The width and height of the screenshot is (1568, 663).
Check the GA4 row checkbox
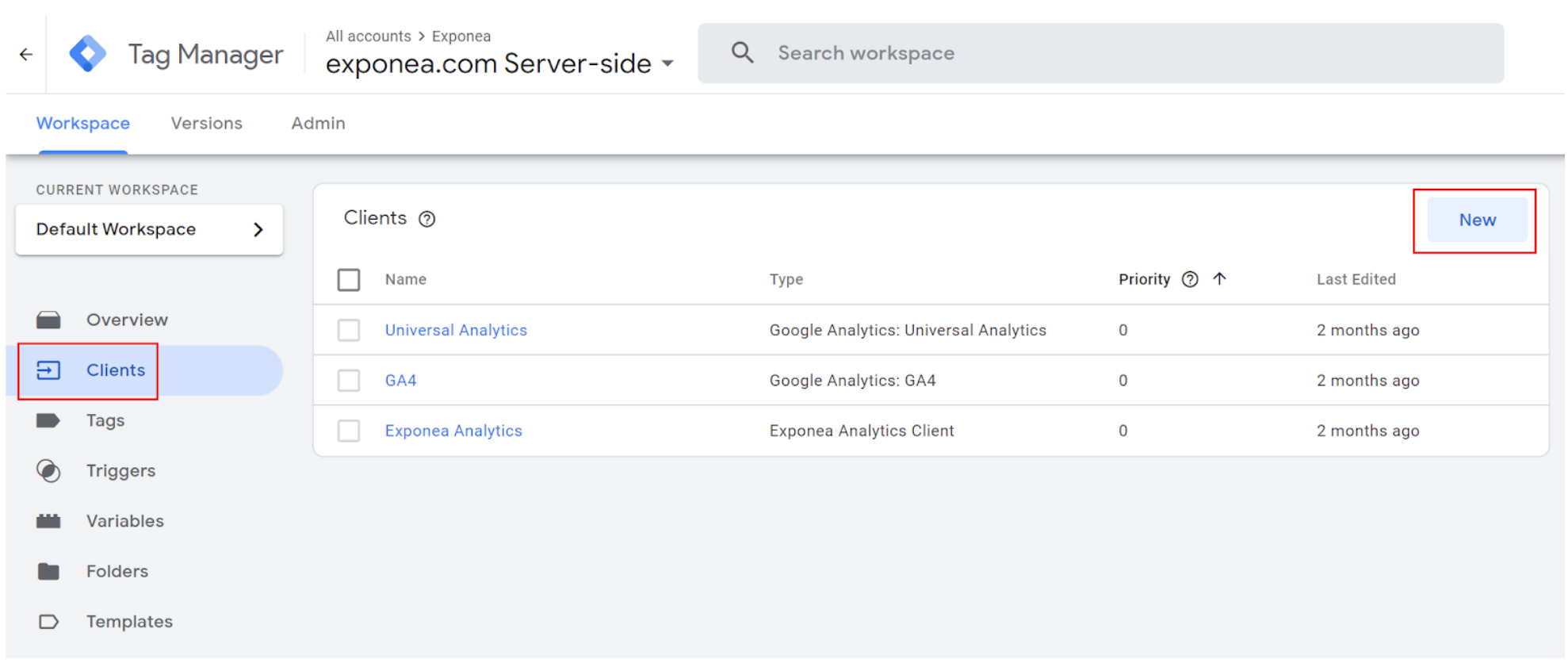point(349,381)
